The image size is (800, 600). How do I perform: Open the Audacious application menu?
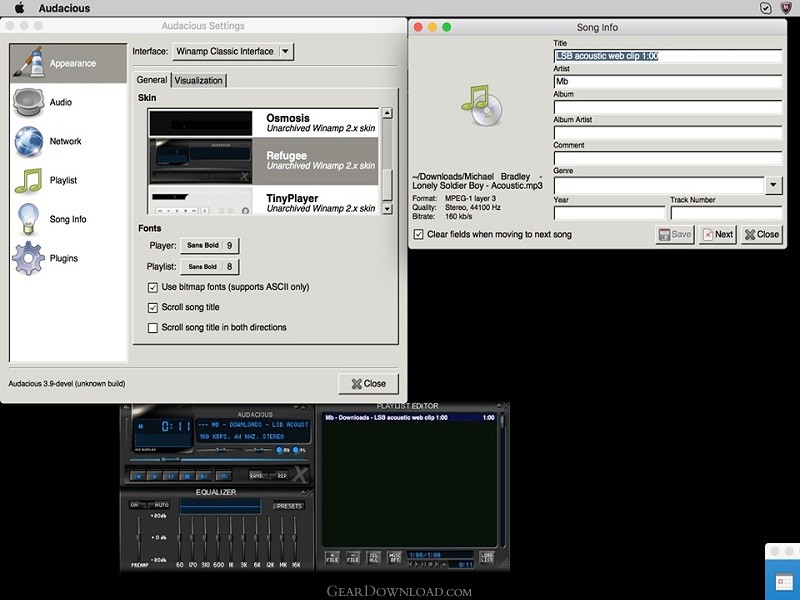point(64,8)
